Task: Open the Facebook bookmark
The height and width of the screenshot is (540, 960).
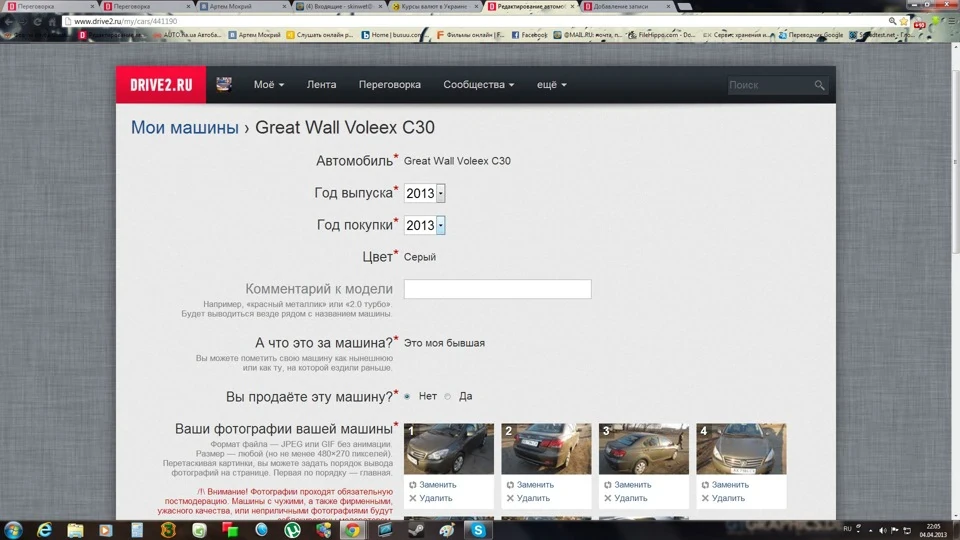Action: tap(529, 35)
